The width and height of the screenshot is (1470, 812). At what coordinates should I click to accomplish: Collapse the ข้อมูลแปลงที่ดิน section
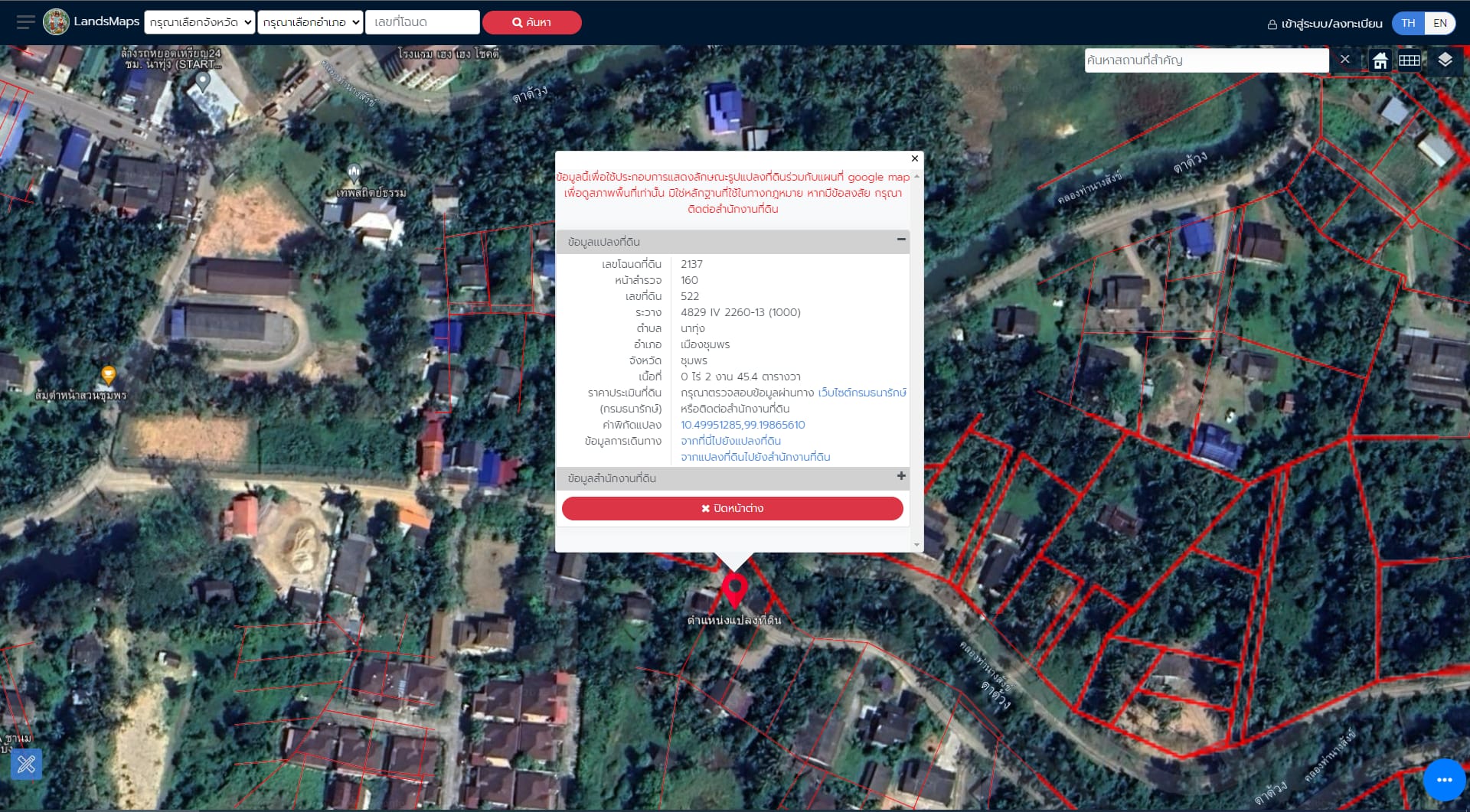[x=901, y=240]
